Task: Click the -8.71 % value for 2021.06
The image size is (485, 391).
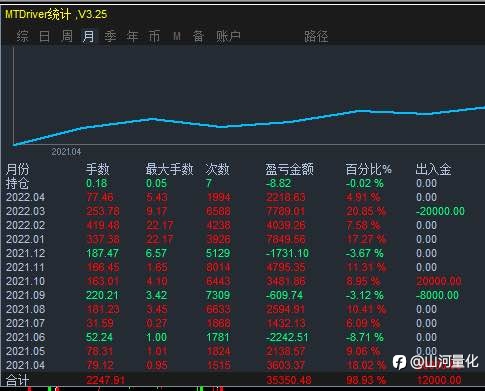Action: click(365, 337)
